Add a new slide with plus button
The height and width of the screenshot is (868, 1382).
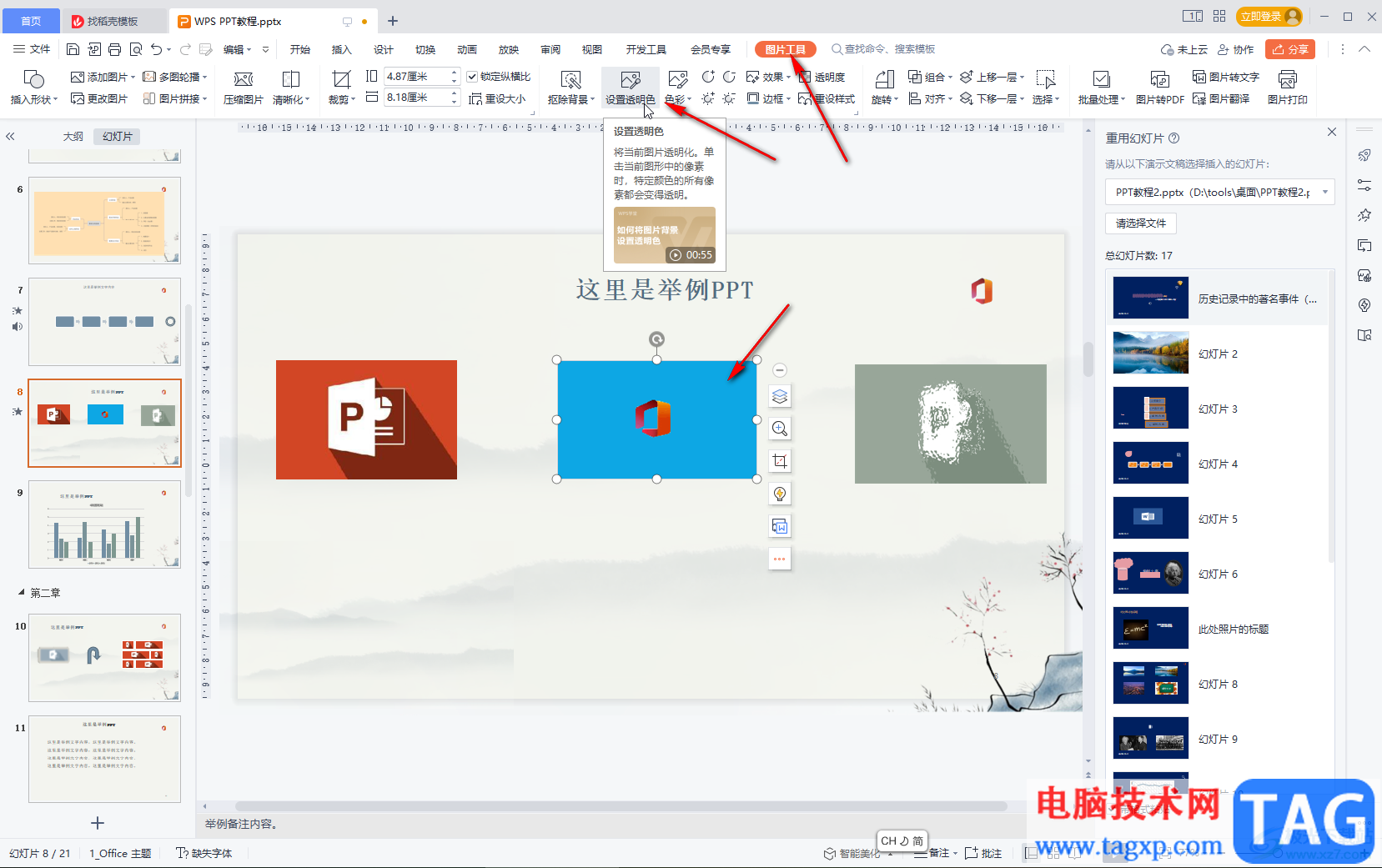pos(98,823)
